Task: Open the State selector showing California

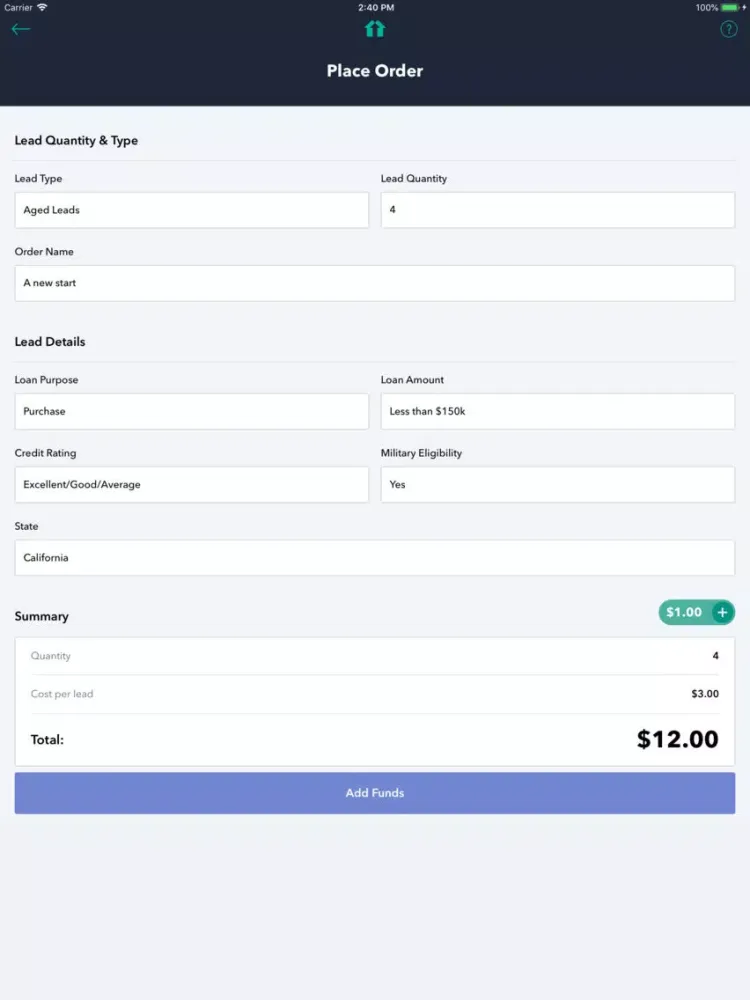Action: click(x=375, y=558)
